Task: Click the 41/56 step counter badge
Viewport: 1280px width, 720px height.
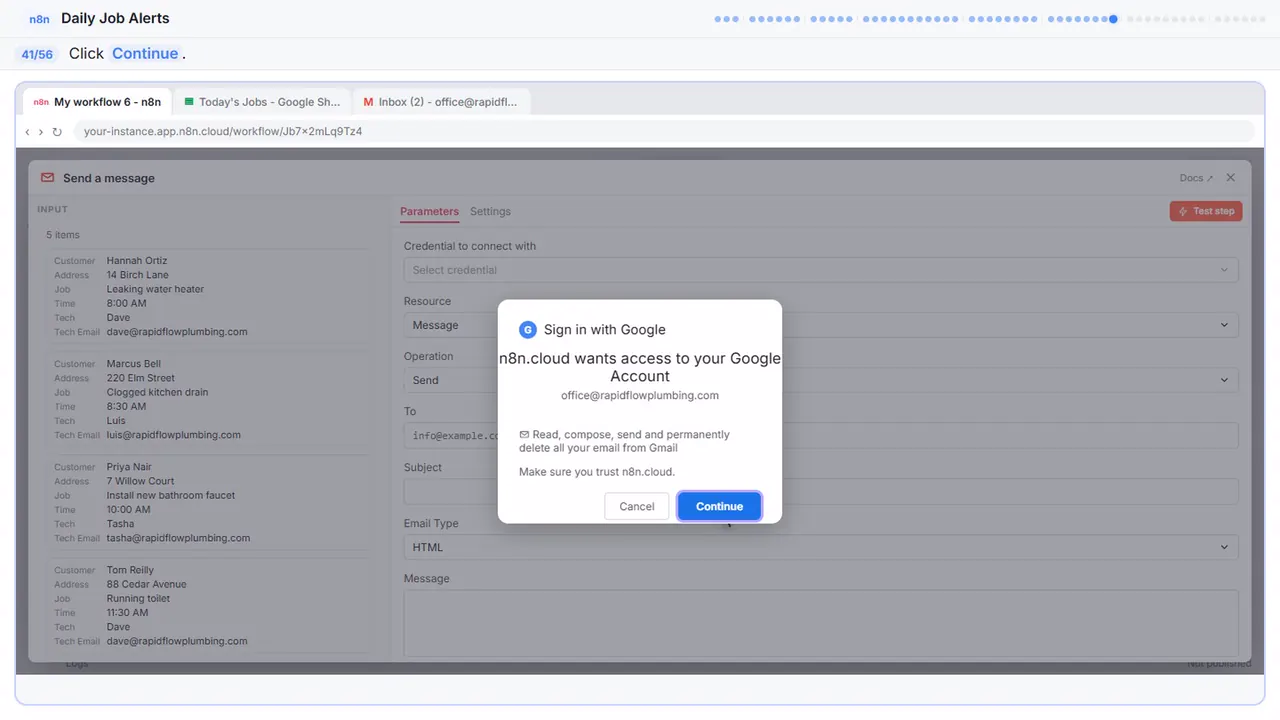Action: 37,54
